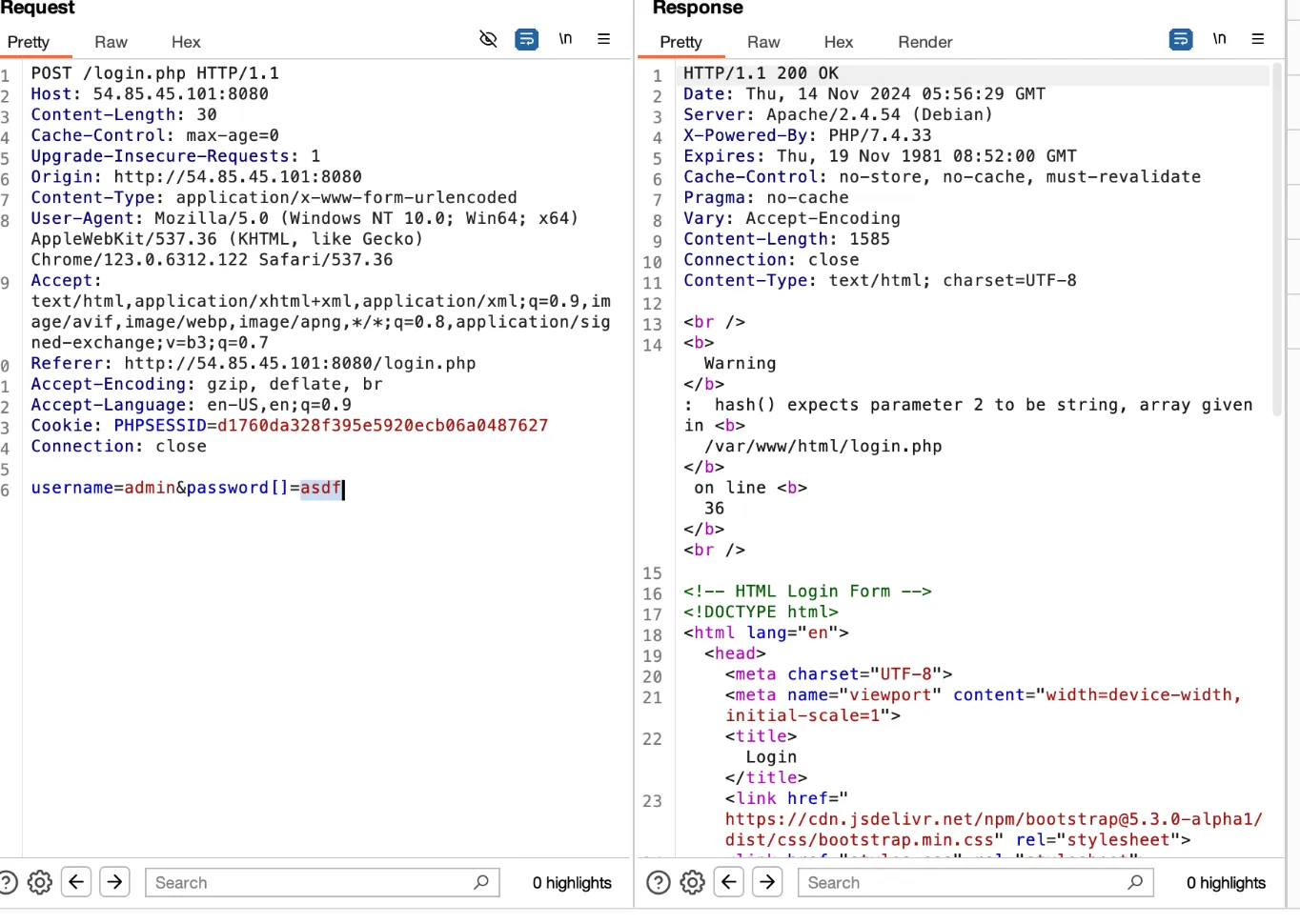Click the search magnifier in the Response search bar
Image resolution: width=1300 pixels, height=924 pixels.
(1134, 882)
